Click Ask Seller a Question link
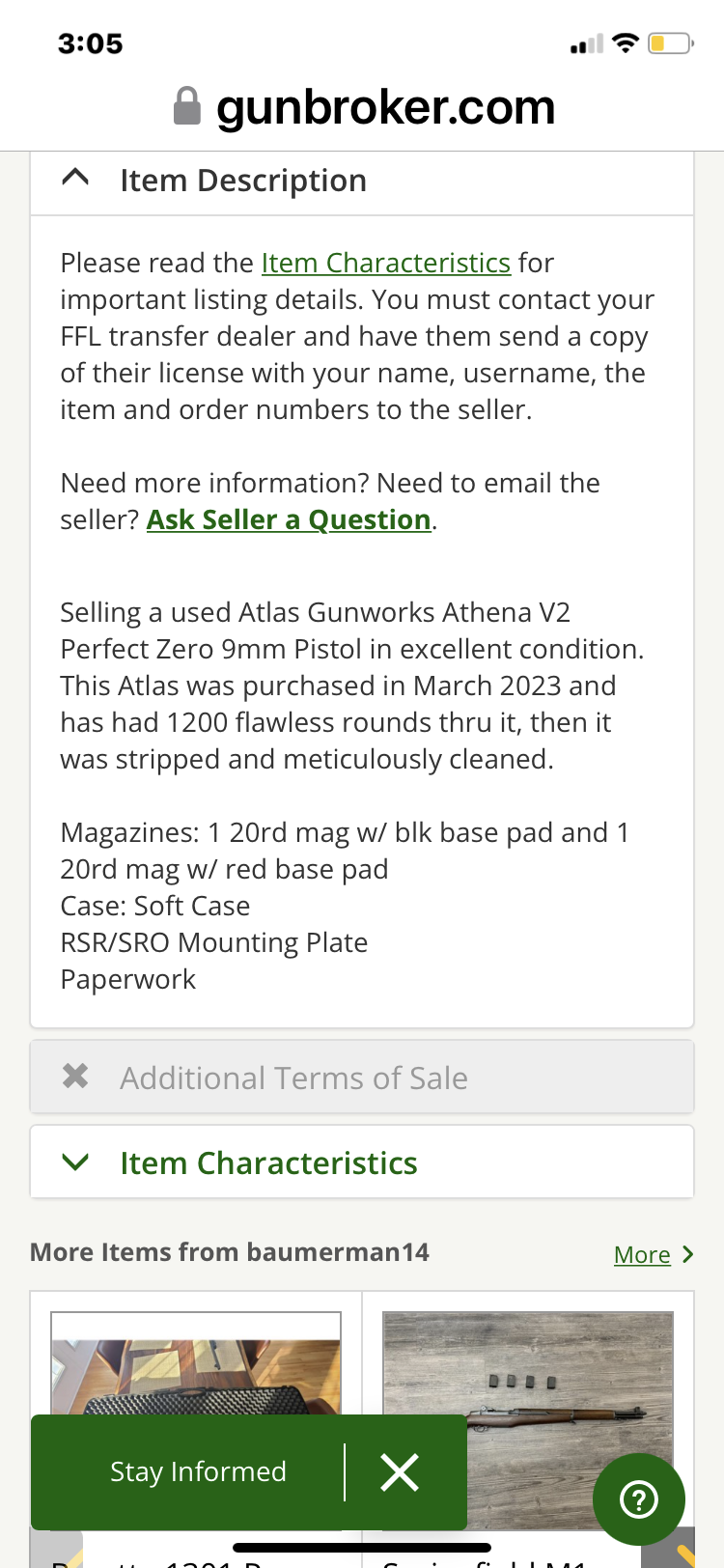The height and width of the screenshot is (1568, 724). click(289, 519)
